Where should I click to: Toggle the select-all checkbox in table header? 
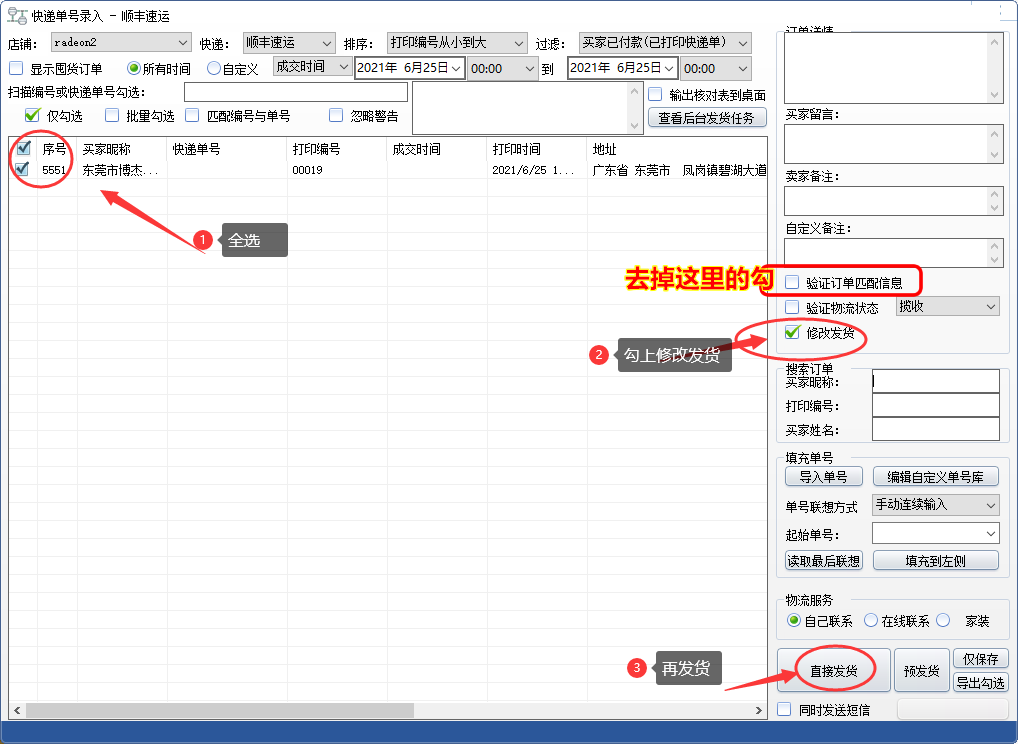[23, 149]
